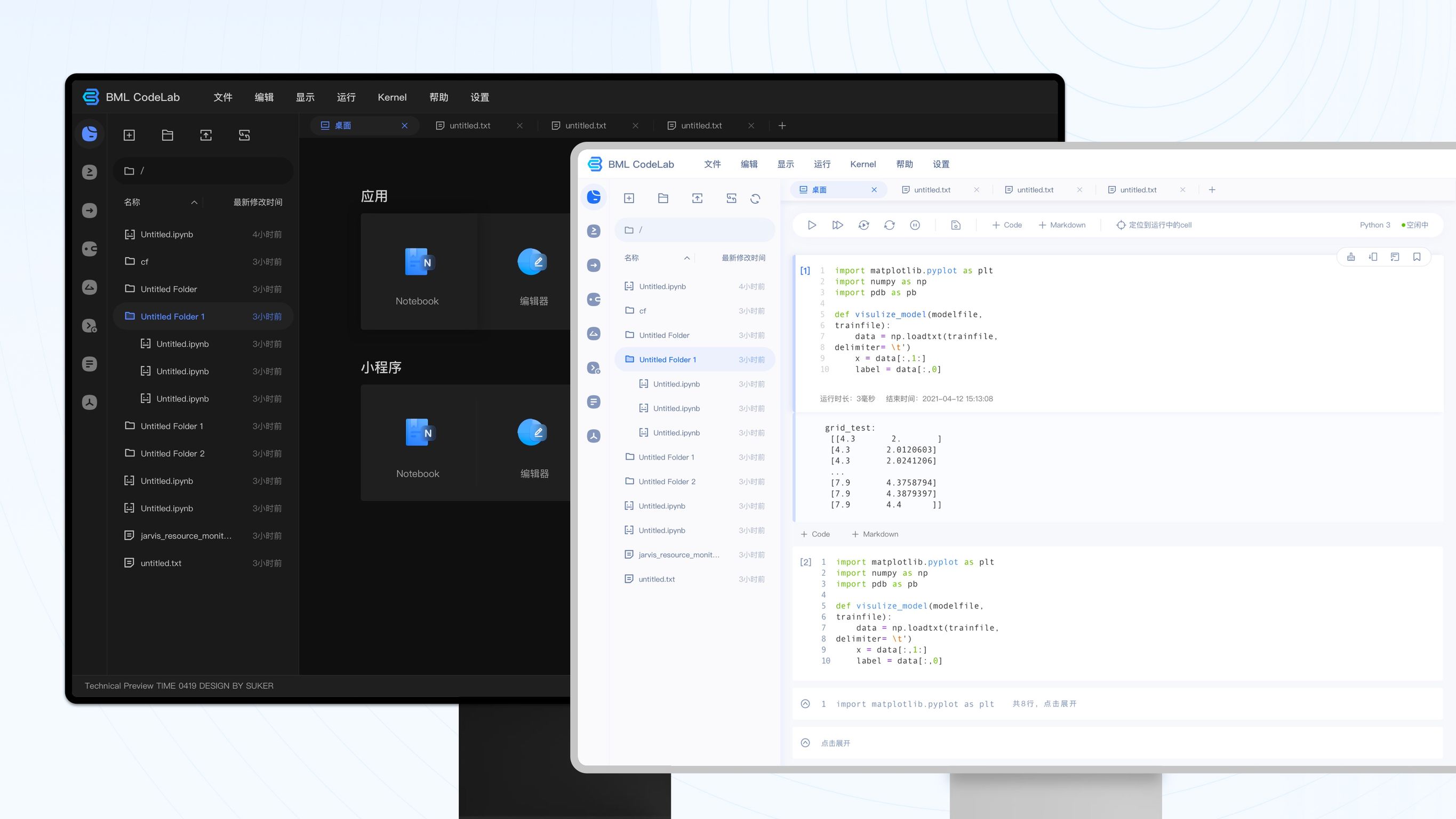Add a new Markdown cell

pyautogui.click(x=1061, y=224)
